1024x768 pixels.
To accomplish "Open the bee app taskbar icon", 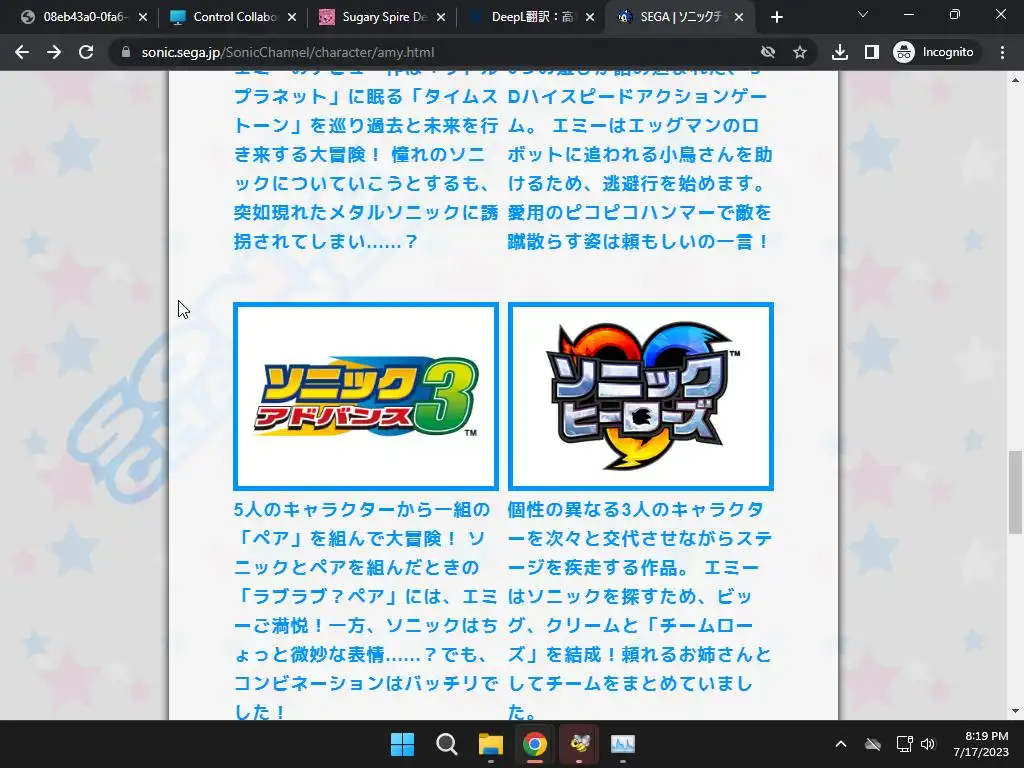I will pos(579,744).
